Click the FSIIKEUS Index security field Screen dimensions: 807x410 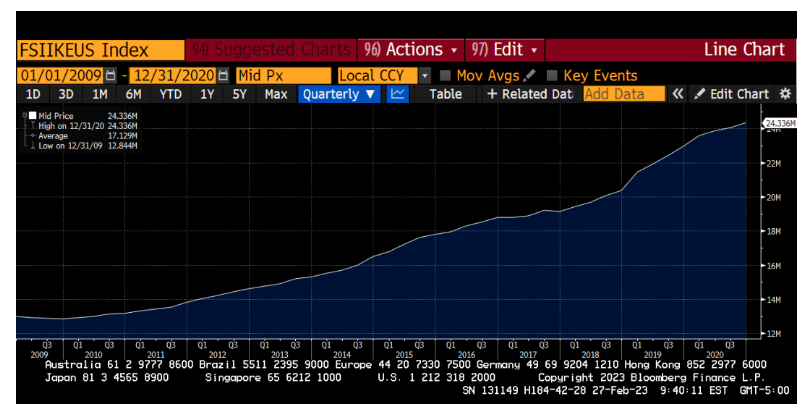click(x=100, y=50)
